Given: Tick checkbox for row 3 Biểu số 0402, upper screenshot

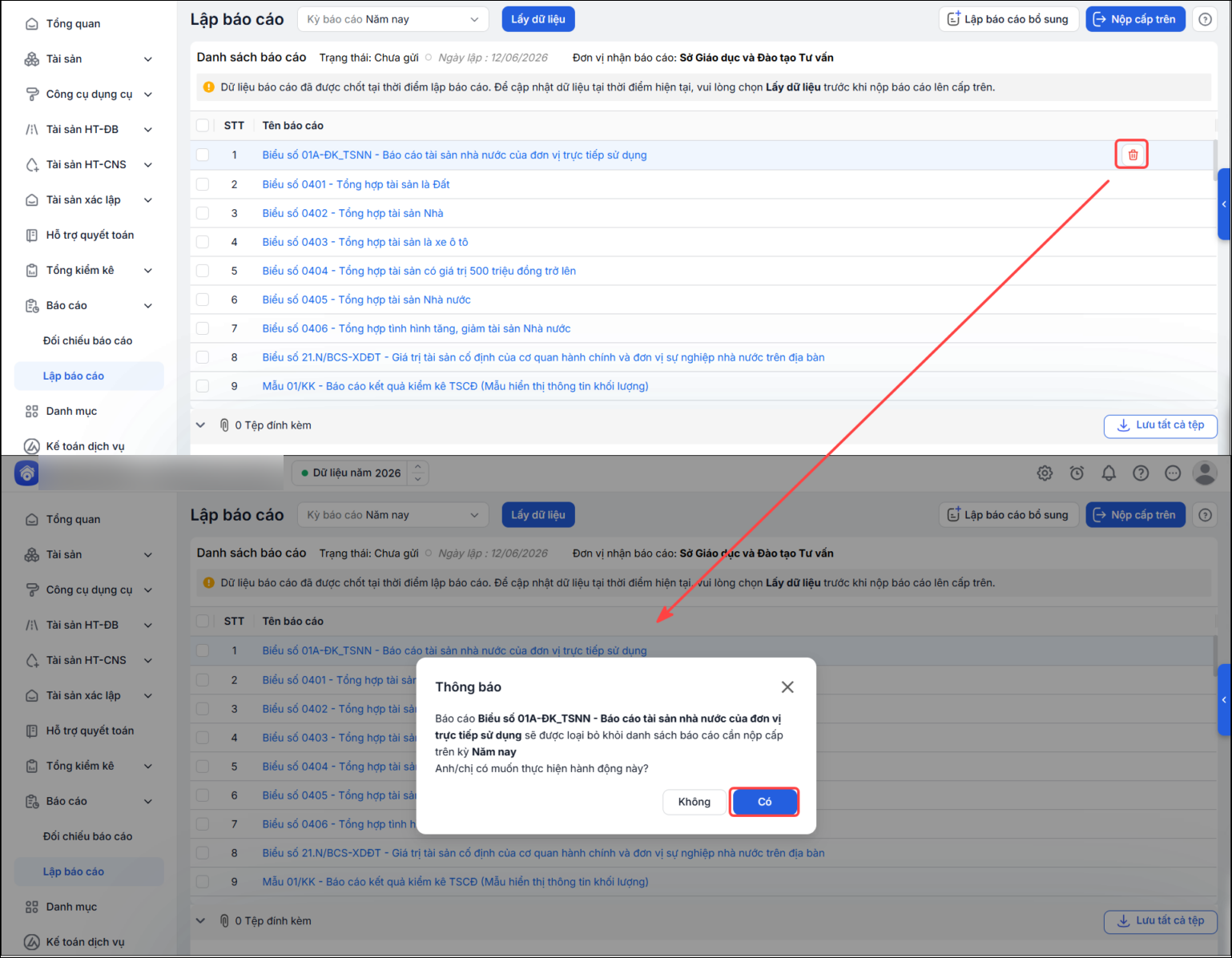Looking at the screenshot, I should tap(203, 213).
